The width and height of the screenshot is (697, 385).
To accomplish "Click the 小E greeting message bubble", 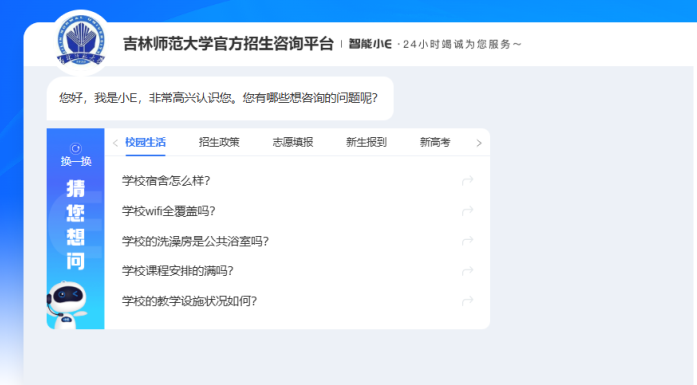I will click(220, 98).
